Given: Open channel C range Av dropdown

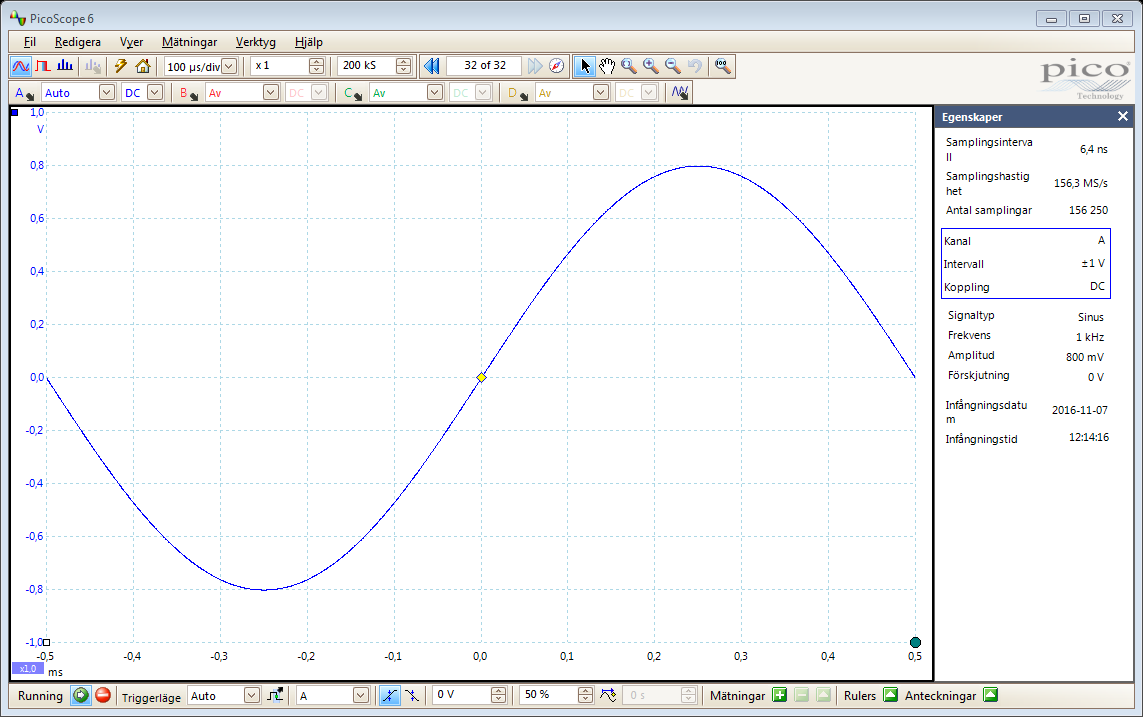Looking at the screenshot, I should 434,93.
